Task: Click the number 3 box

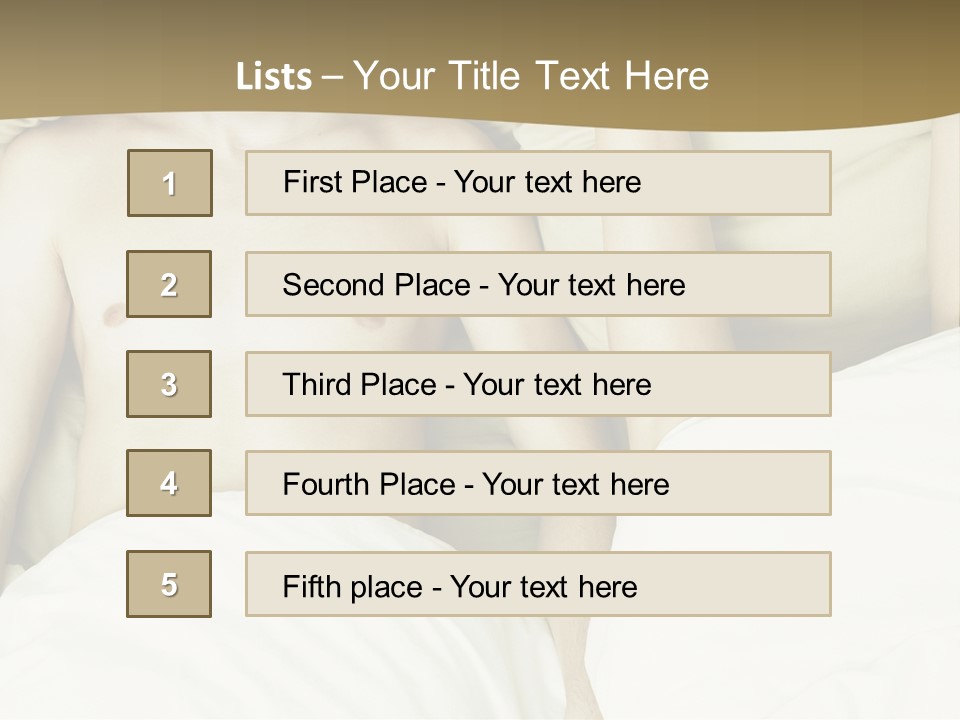Action: (169, 384)
